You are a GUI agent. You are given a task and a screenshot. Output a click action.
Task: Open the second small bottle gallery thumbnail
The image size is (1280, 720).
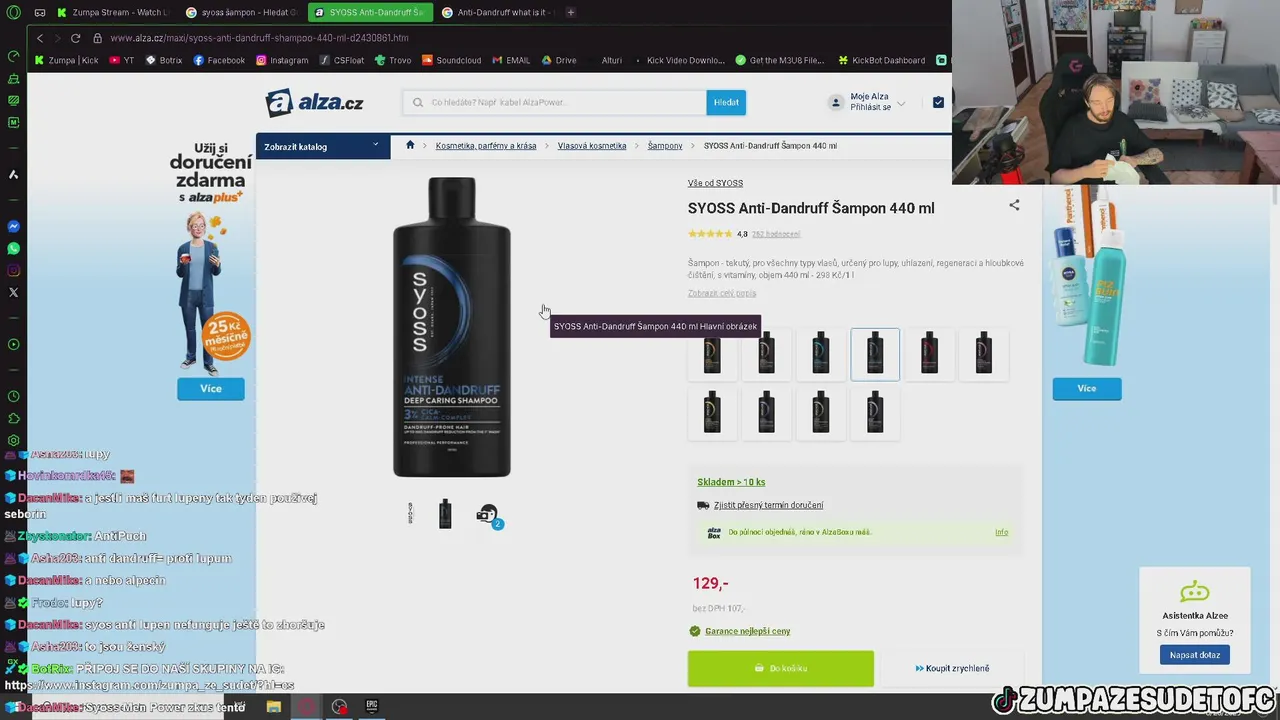[445, 514]
